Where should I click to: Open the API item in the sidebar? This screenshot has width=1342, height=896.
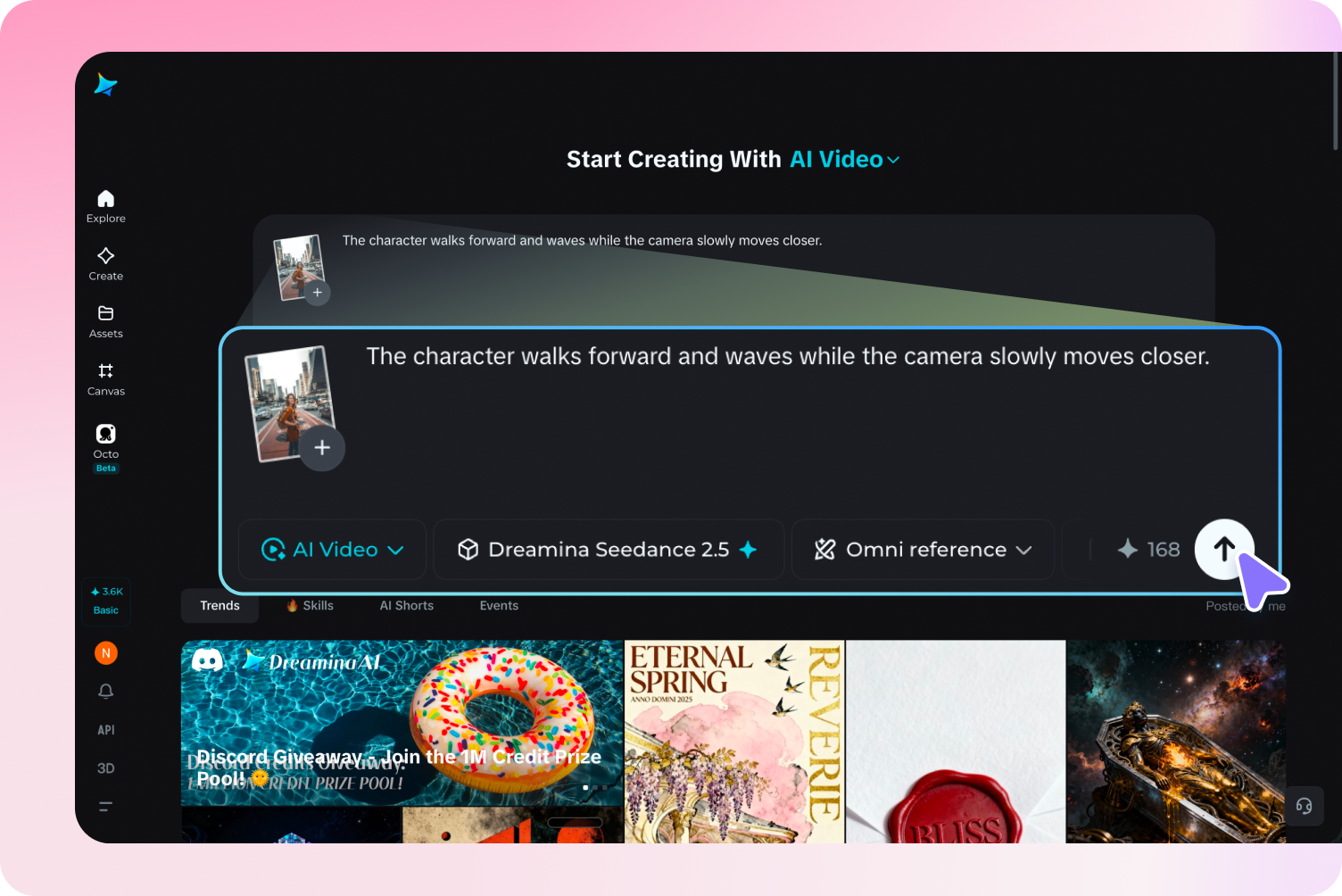pyautogui.click(x=106, y=730)
